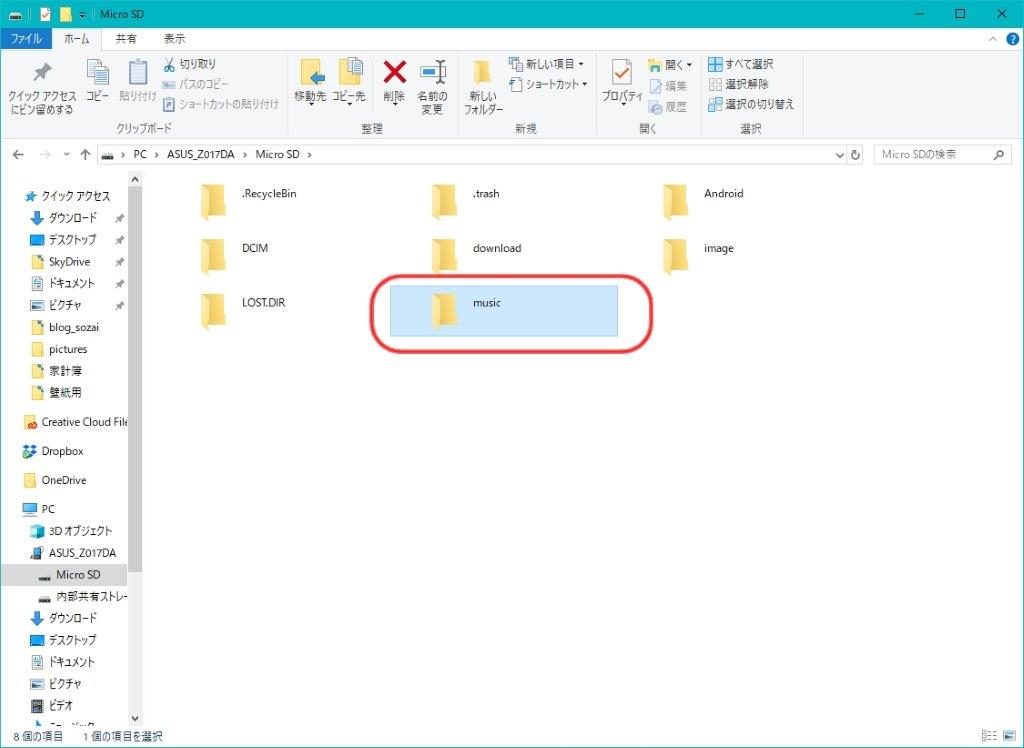Open the File (ファイル) menu tab
This screenshot has height=748, width=1024.
pos(26,39)
